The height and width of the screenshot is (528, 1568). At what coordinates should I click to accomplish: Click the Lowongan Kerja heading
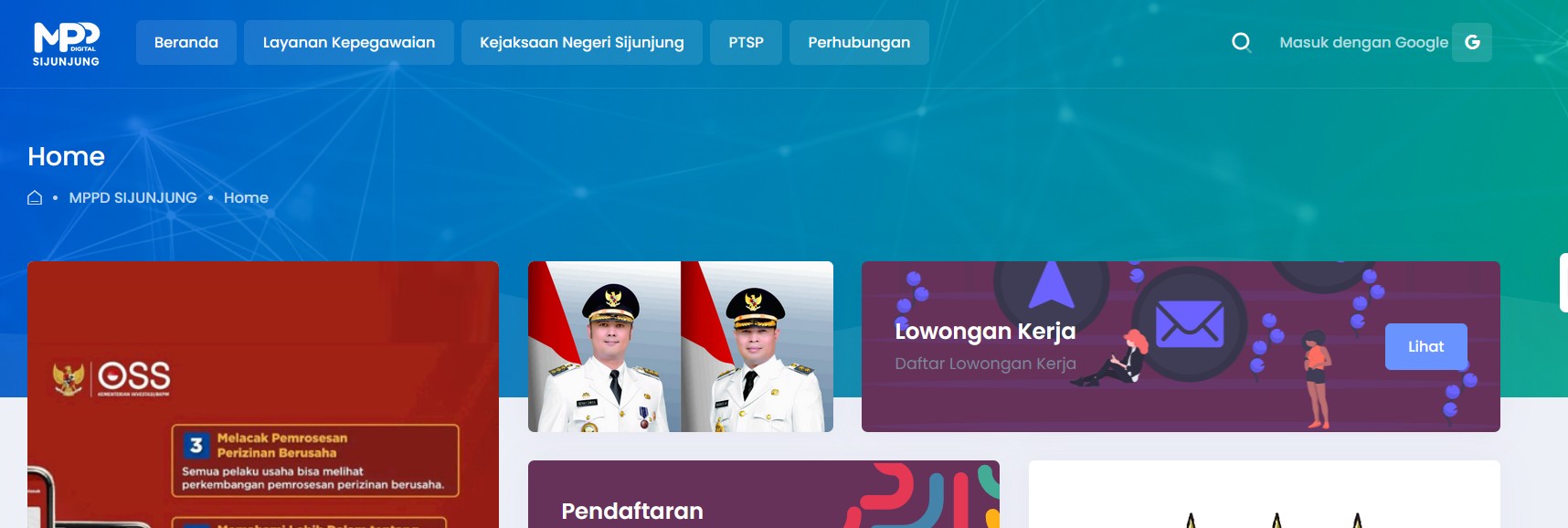[985, 331]
